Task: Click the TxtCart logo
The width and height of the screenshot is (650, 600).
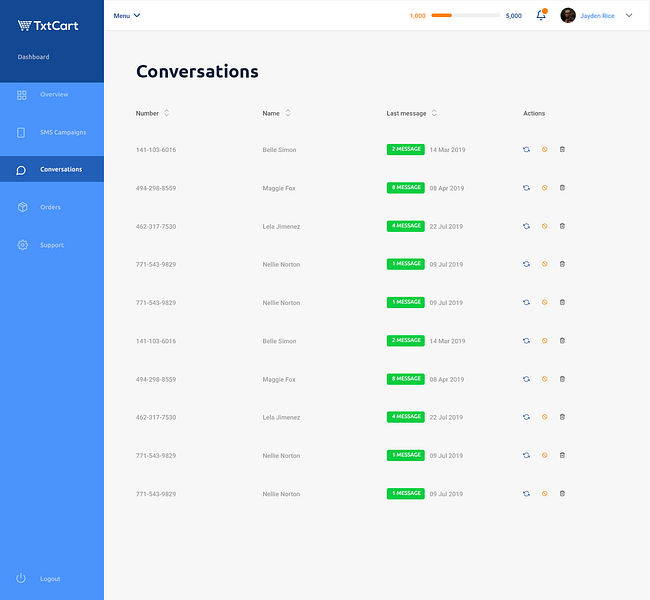Action: 48,26
